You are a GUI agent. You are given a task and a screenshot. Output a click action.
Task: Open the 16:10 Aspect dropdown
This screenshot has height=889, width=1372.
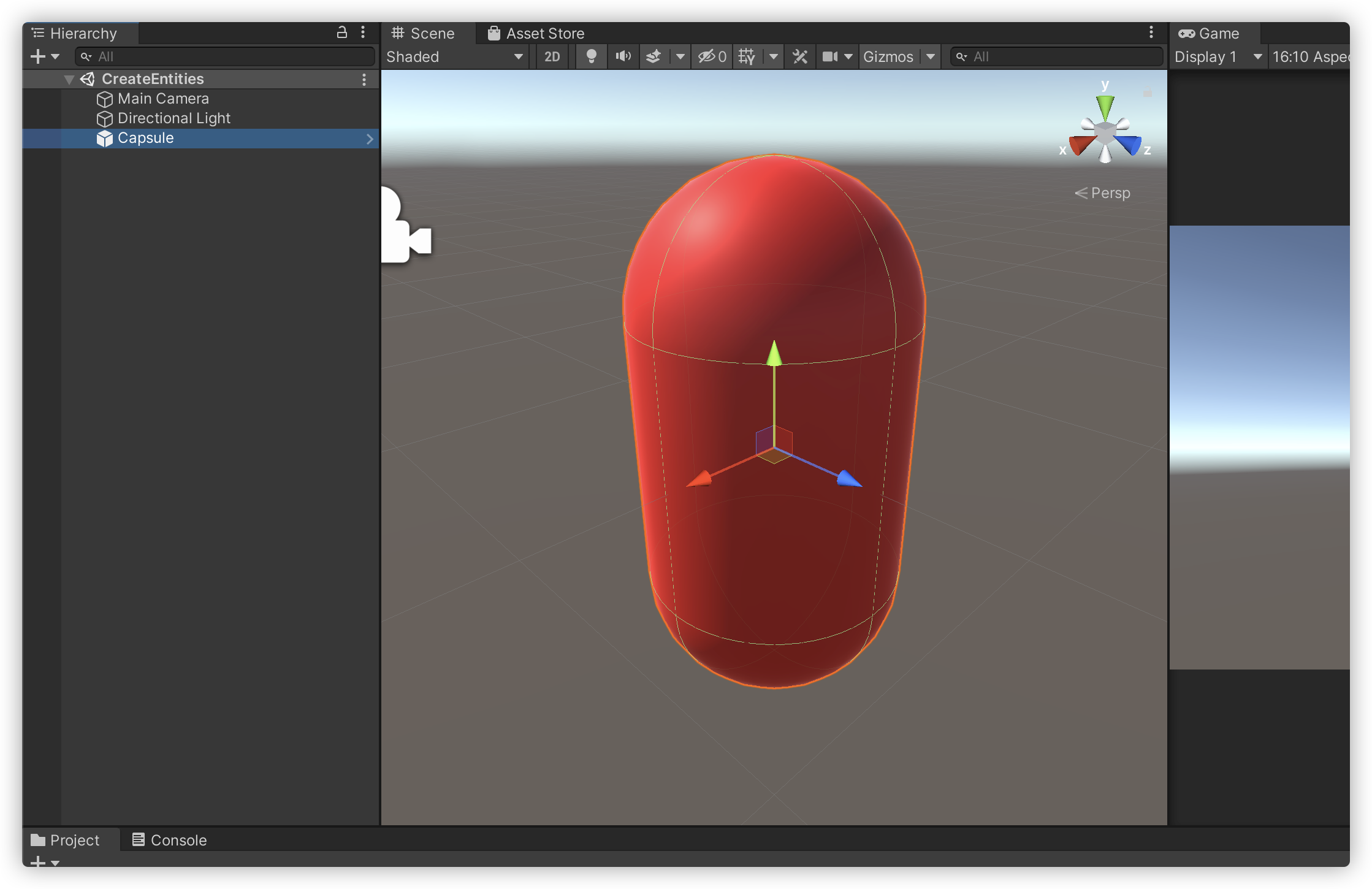coord(1310,56)
